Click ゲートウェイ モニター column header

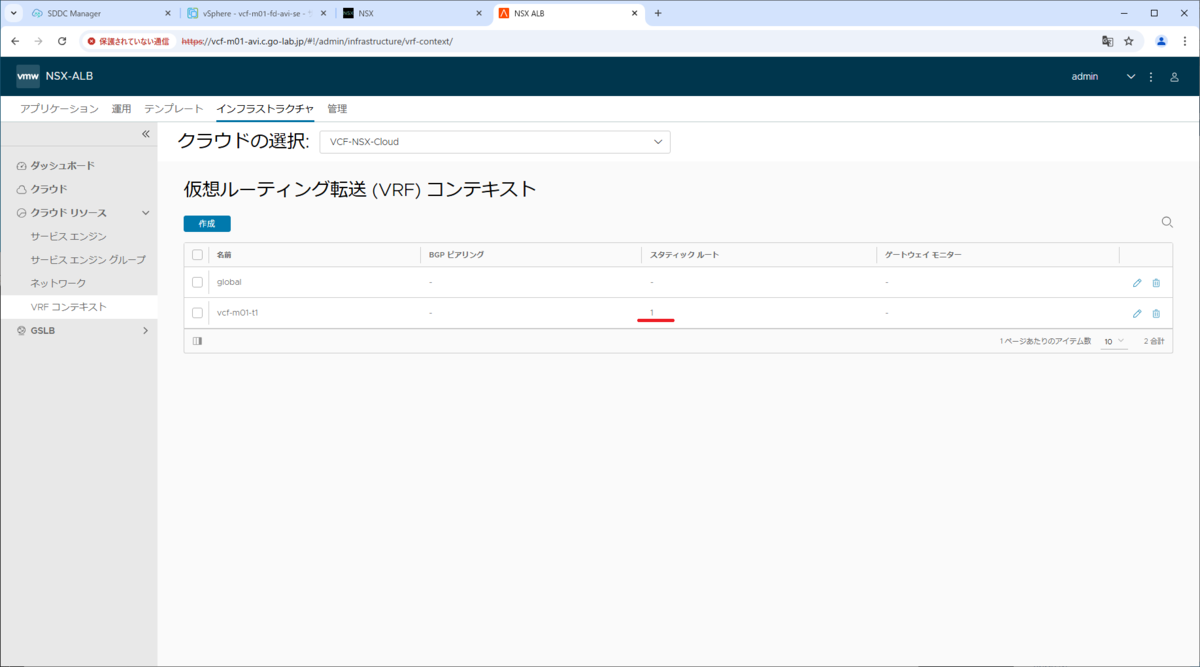pyautogui.click(x=923, y=255)
